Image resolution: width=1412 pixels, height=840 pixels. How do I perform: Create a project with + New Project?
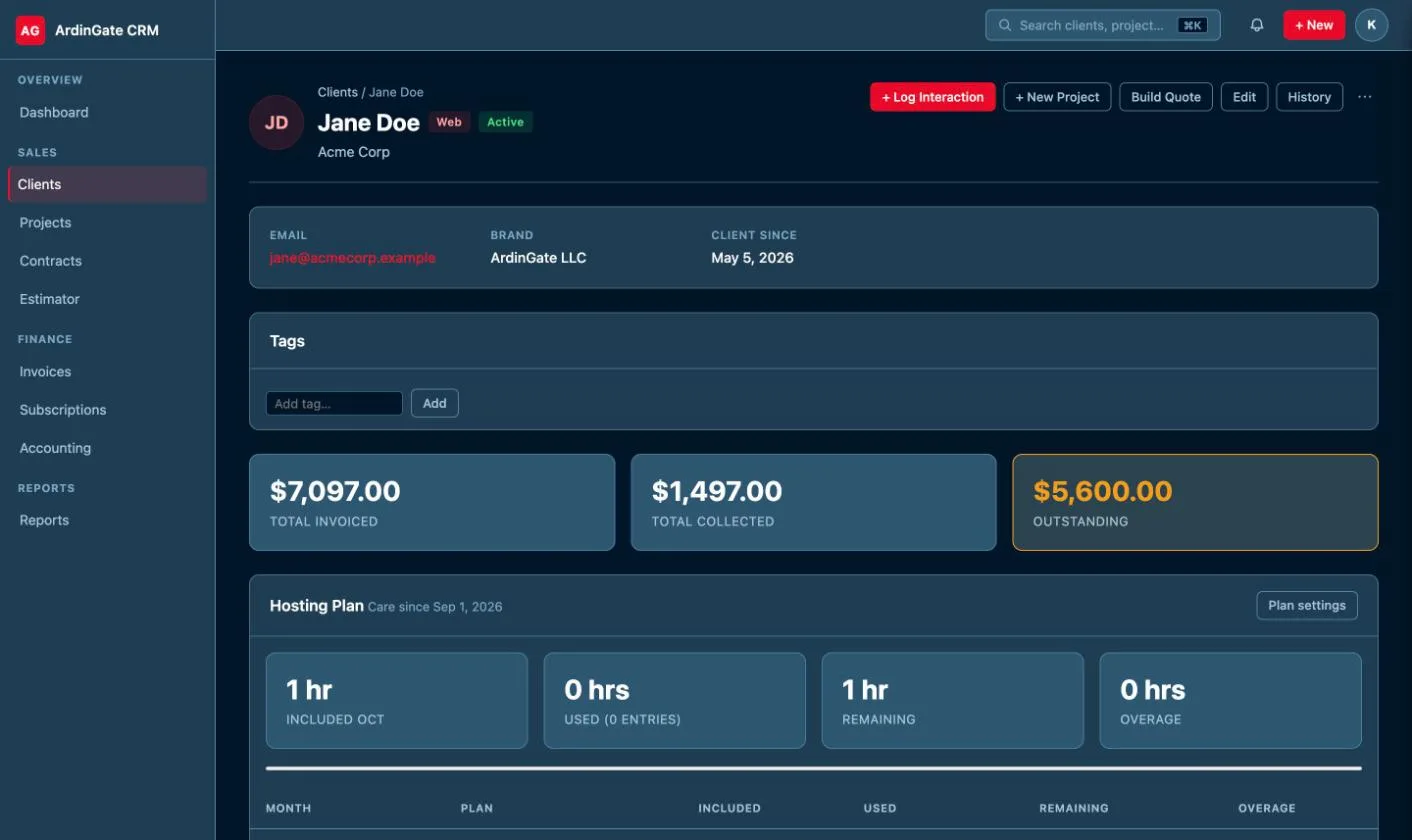(1057, 97)
